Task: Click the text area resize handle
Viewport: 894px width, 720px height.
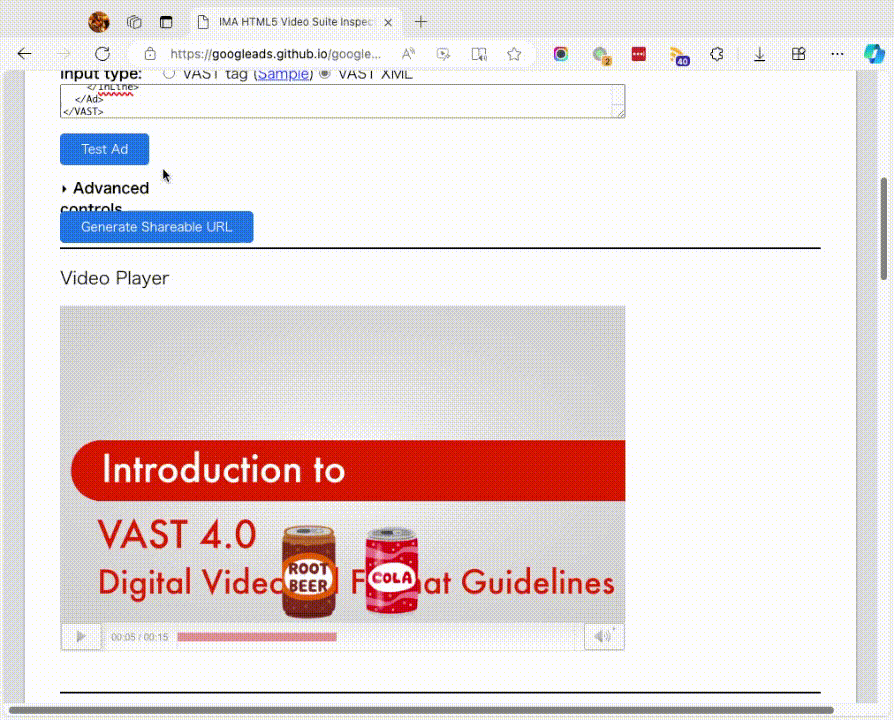Action: [619, 112]
